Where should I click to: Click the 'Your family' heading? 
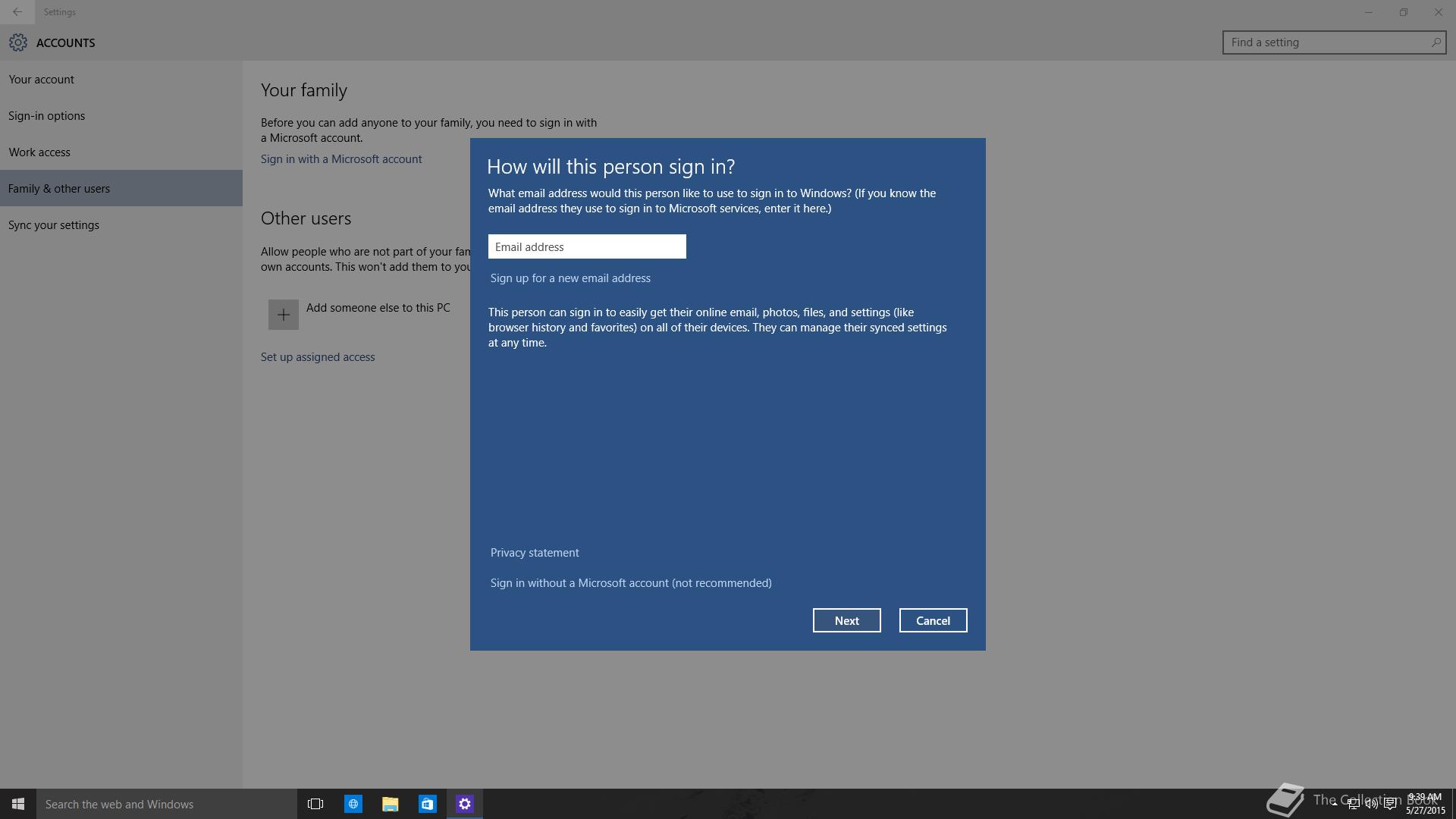pos(304,90)
